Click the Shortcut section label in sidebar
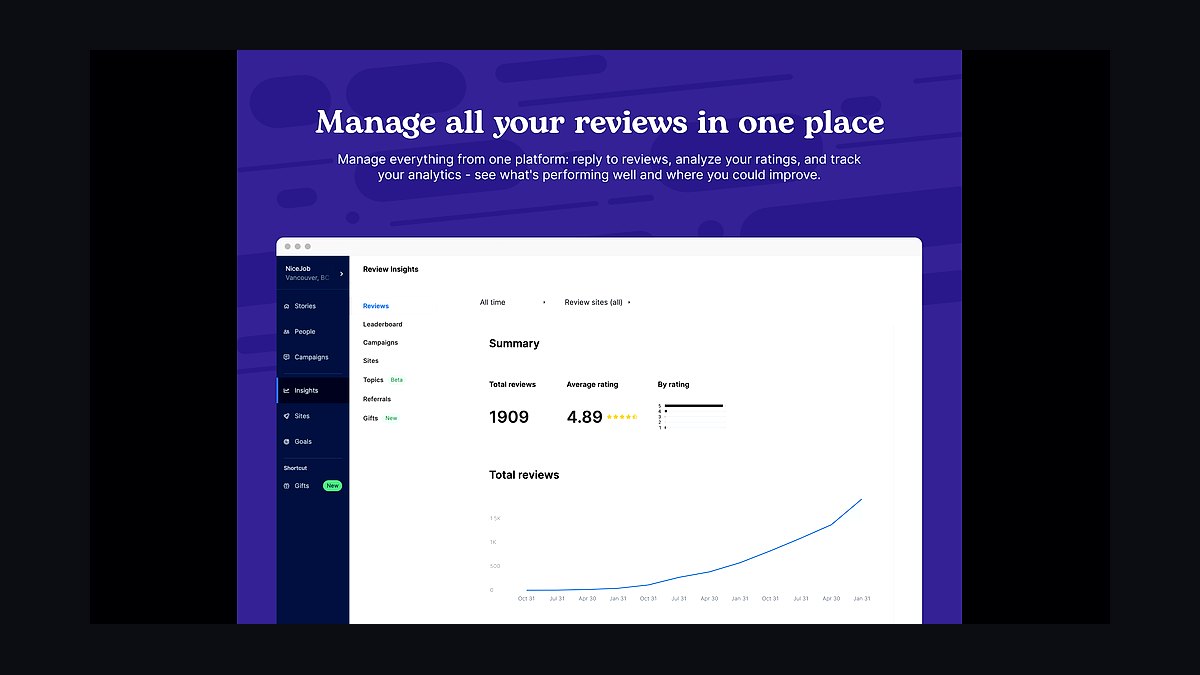This screenshot has height=675, width=1200. click(x=295, y=468)
